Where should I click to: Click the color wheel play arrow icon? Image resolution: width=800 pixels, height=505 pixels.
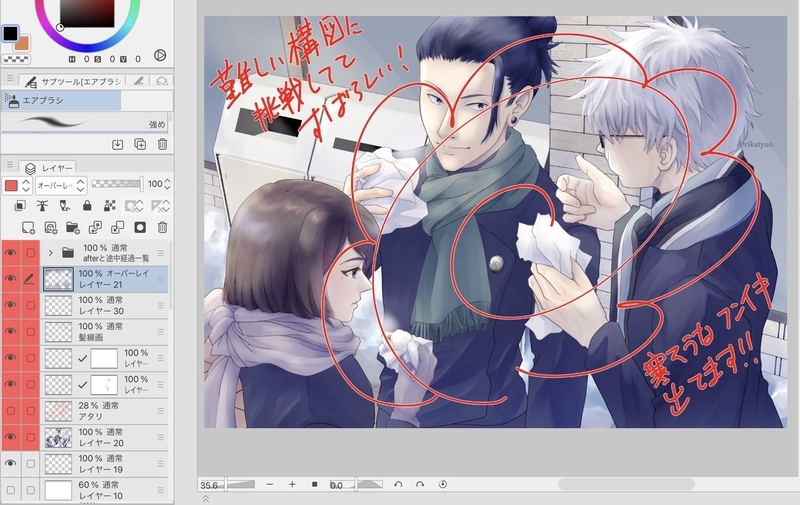(x=160, y=55)
